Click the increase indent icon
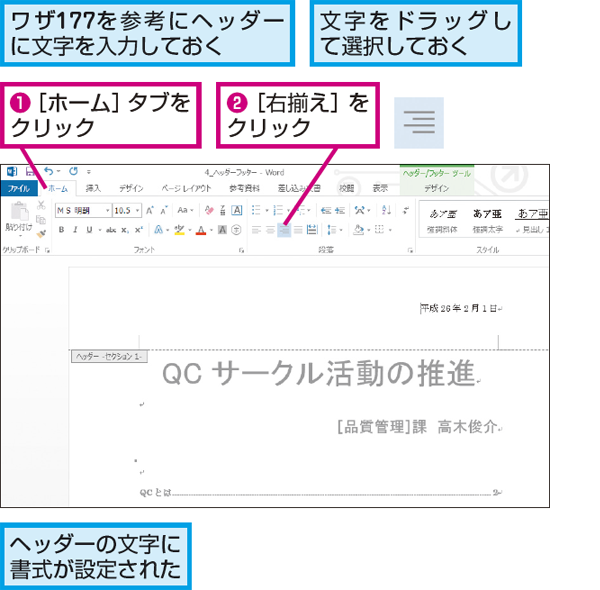 [x=340, y=210]
